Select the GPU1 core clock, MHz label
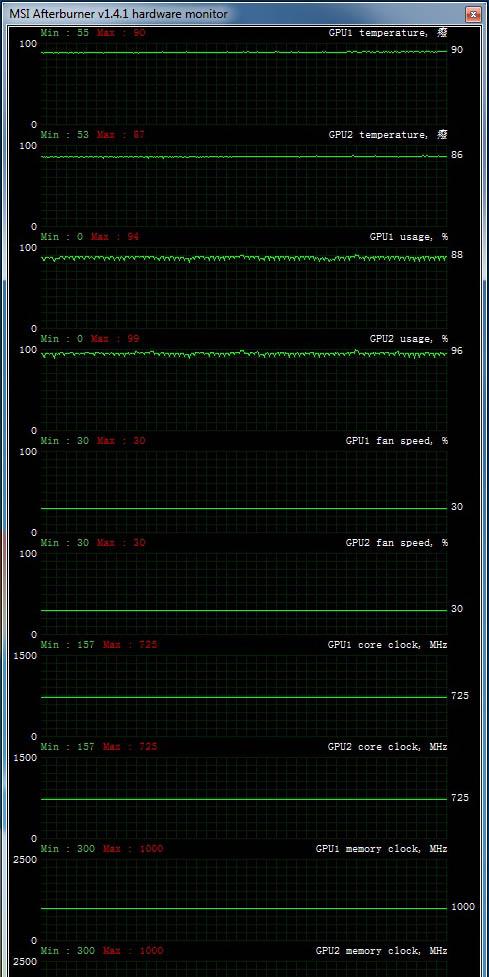 pyautogui.click(x=387, y=645)
